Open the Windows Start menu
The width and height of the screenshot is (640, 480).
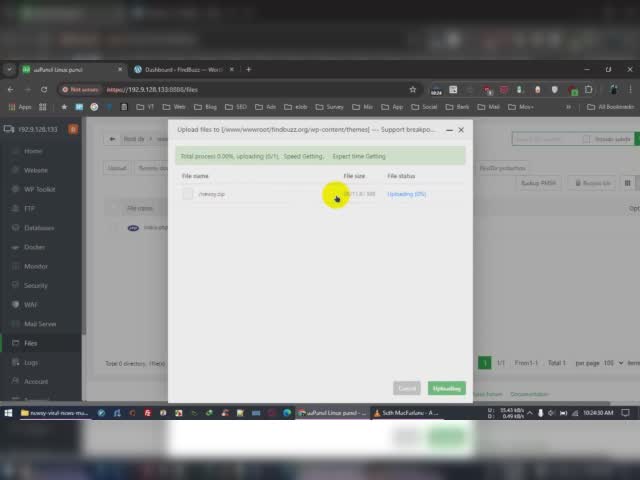[8, 413]
